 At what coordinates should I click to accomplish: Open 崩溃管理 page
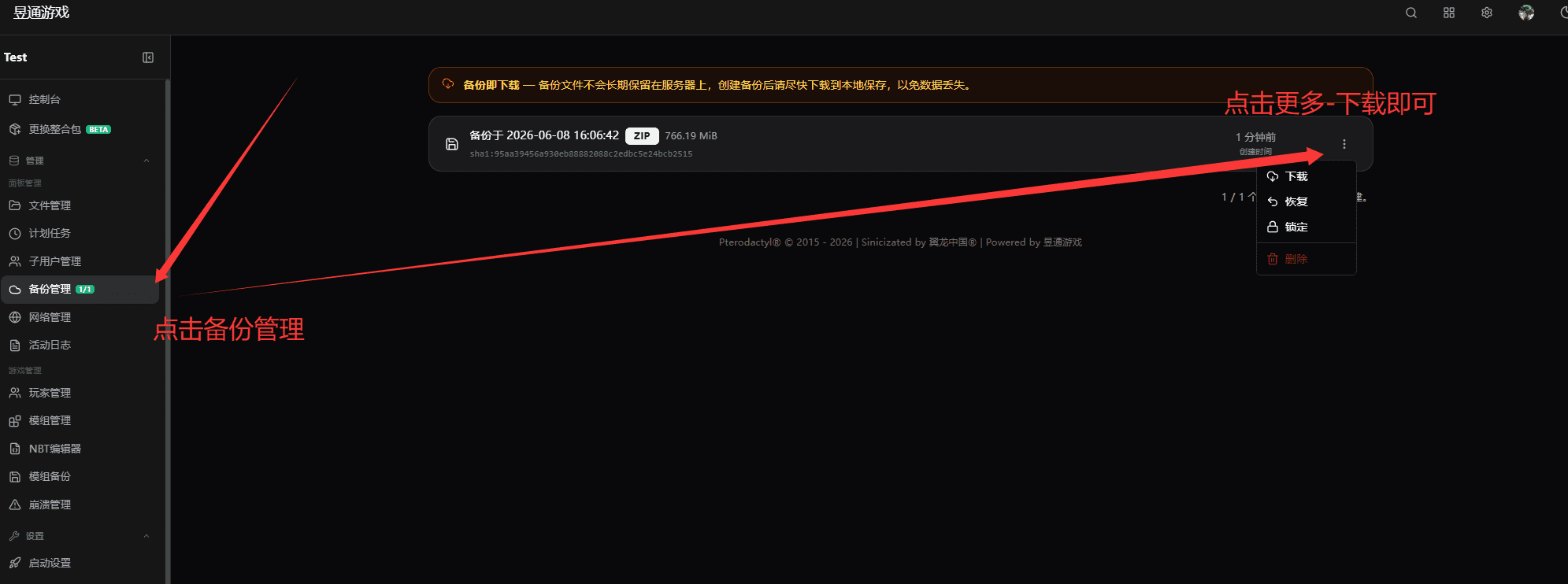coord(80,505)
